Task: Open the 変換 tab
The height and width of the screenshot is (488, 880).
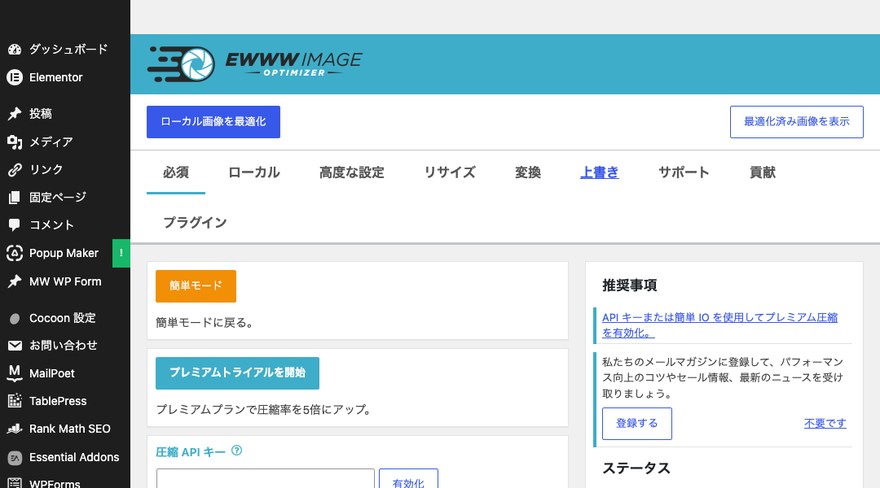Action: [x=528, y=173]
